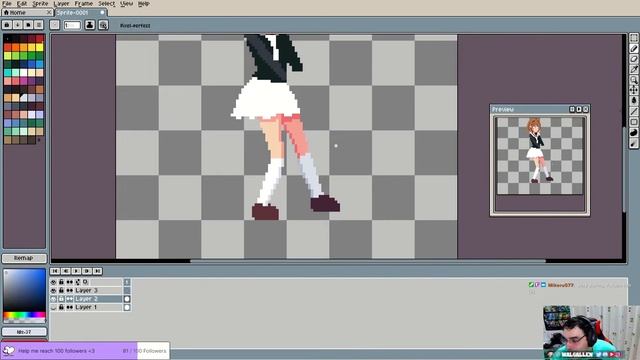The height and width of the screenshot is (360, 640).
Task: Show the hidden Layer 1
Action: pos(53,307)
